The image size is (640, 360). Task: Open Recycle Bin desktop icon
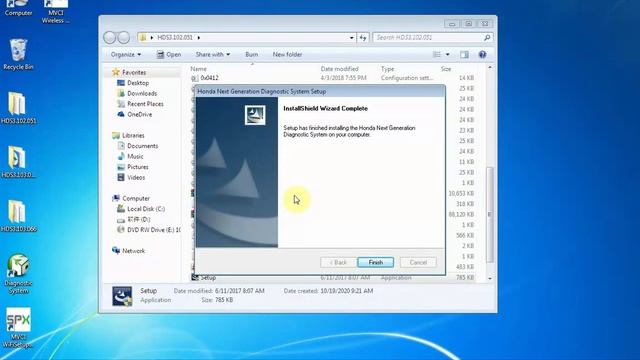[18, 55]
